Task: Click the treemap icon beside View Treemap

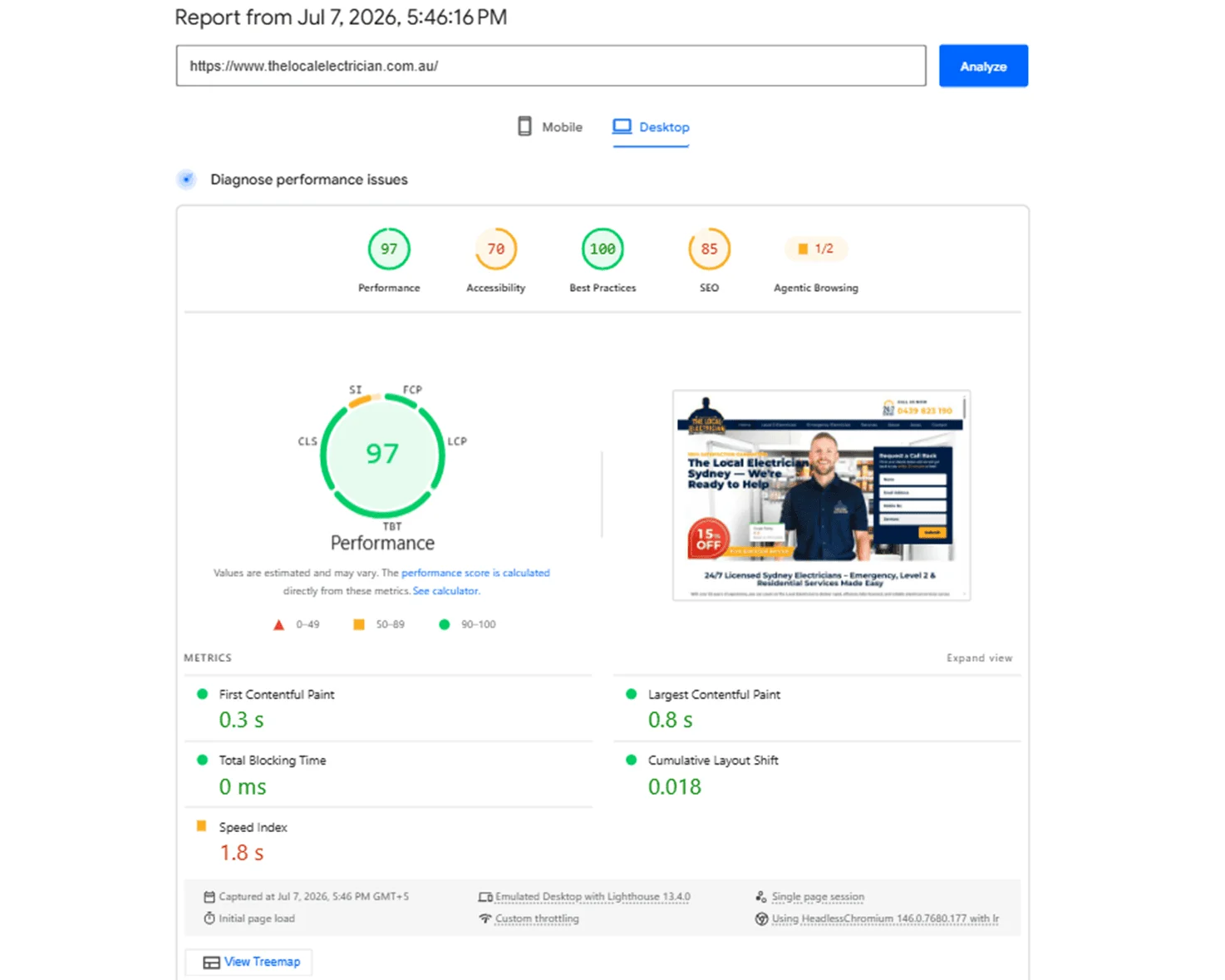Action: click(x=211, y=963)
